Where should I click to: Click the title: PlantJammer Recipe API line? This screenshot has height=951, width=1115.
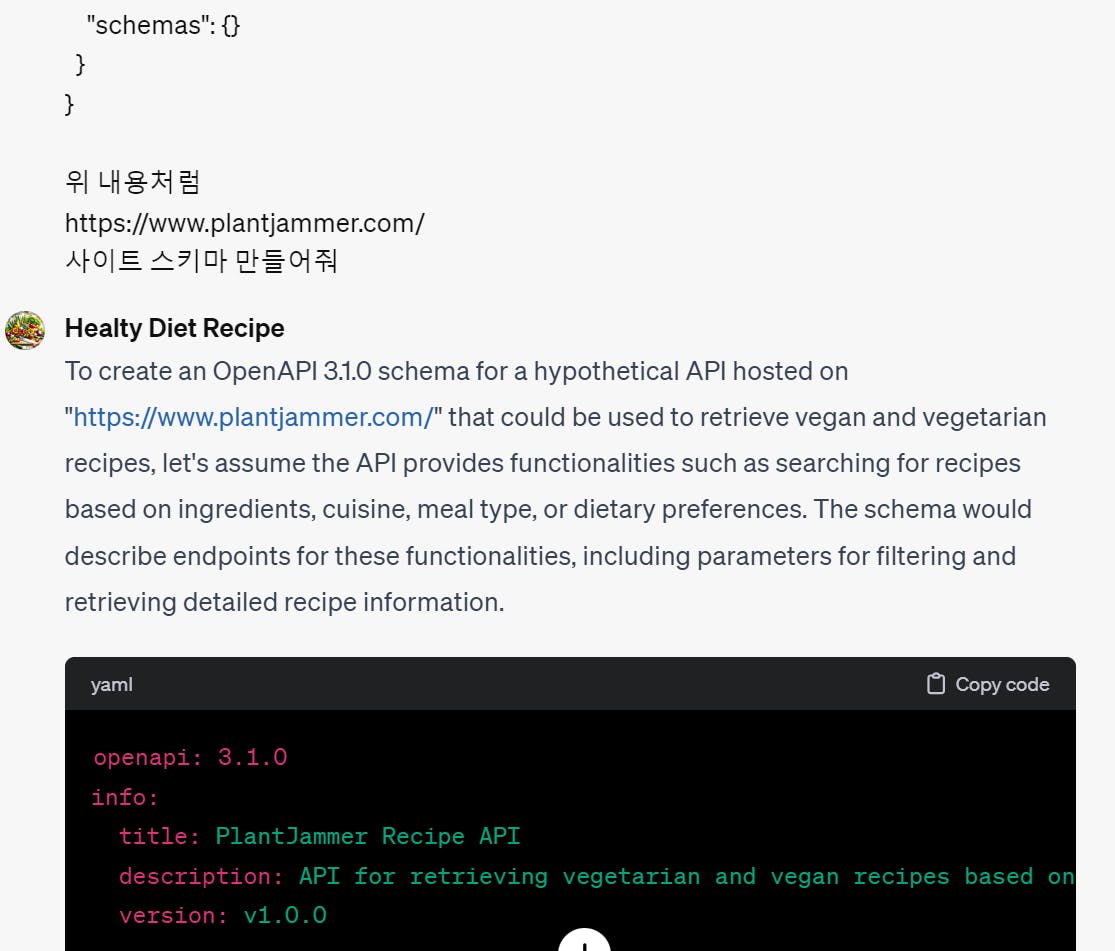tap(319, 836)
